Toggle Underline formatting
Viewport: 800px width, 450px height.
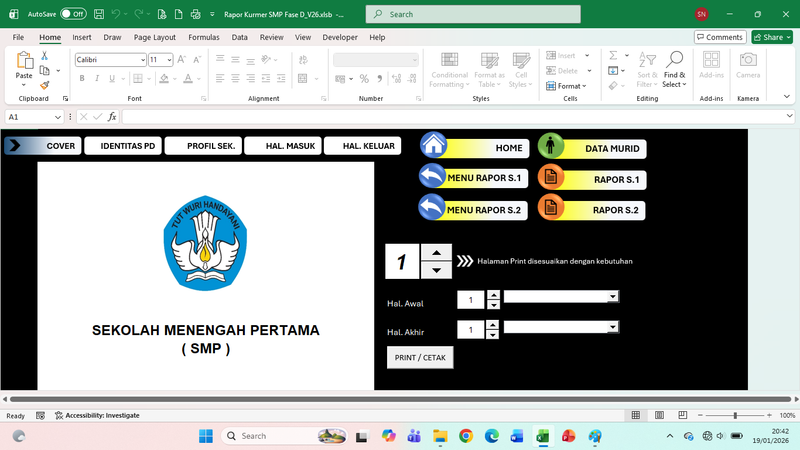pos(112,79)
